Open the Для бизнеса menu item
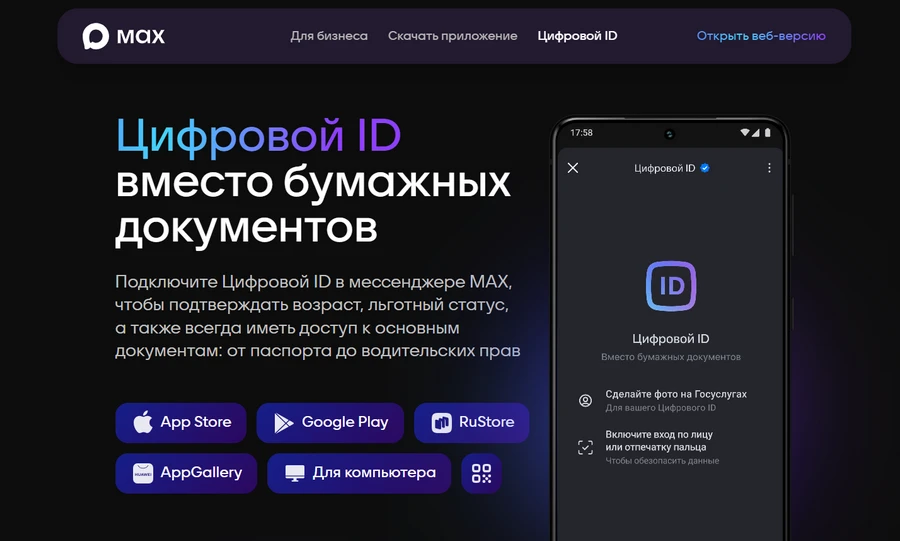Image resolution: width=900 pixels, height=541 pixels. pos(329,36)
